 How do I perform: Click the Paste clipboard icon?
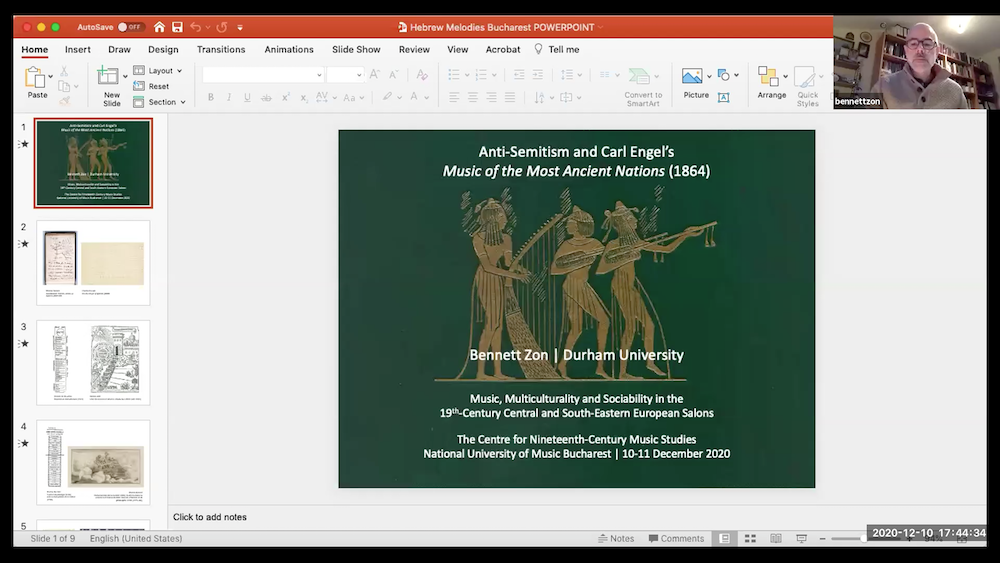pos(35,77)
